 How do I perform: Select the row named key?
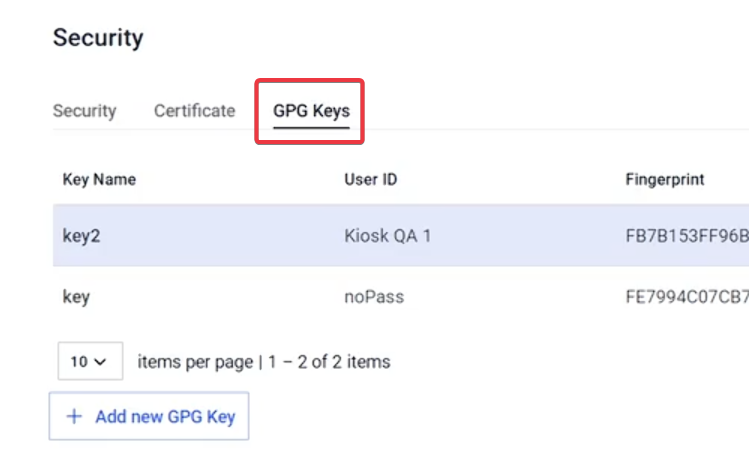(76, 297)
